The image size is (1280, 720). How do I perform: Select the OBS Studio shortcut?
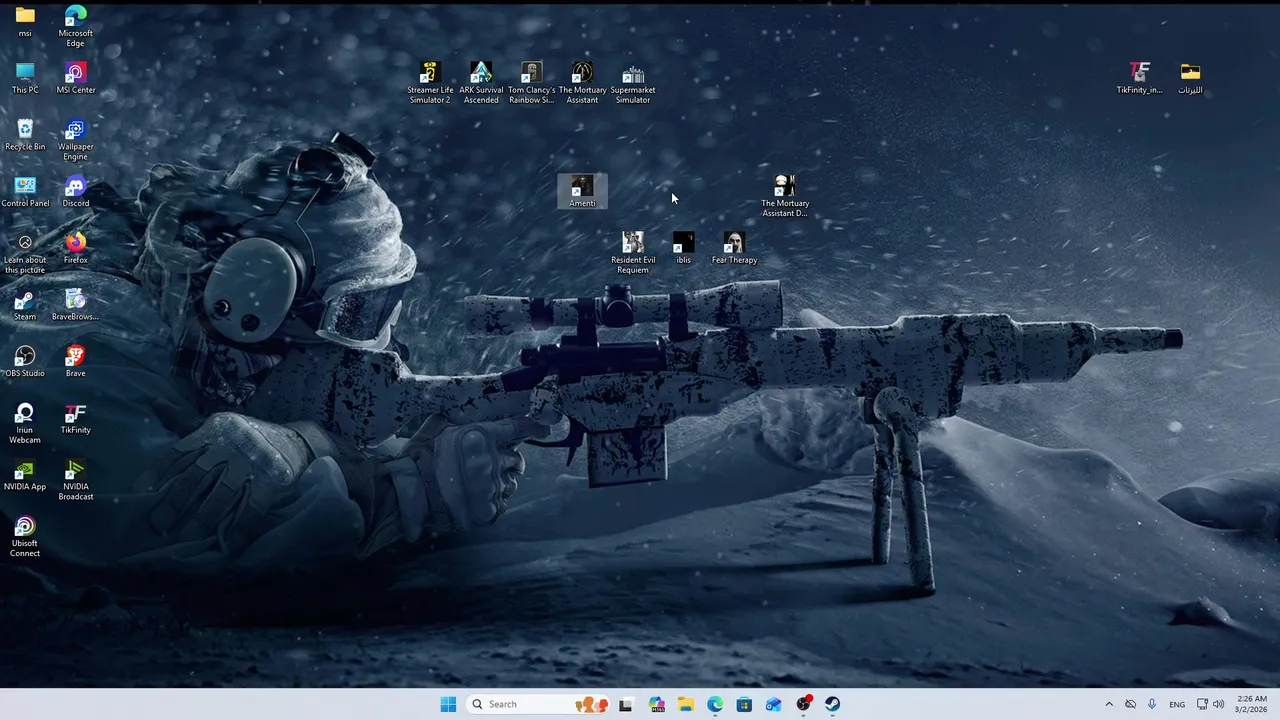[25, 362]
